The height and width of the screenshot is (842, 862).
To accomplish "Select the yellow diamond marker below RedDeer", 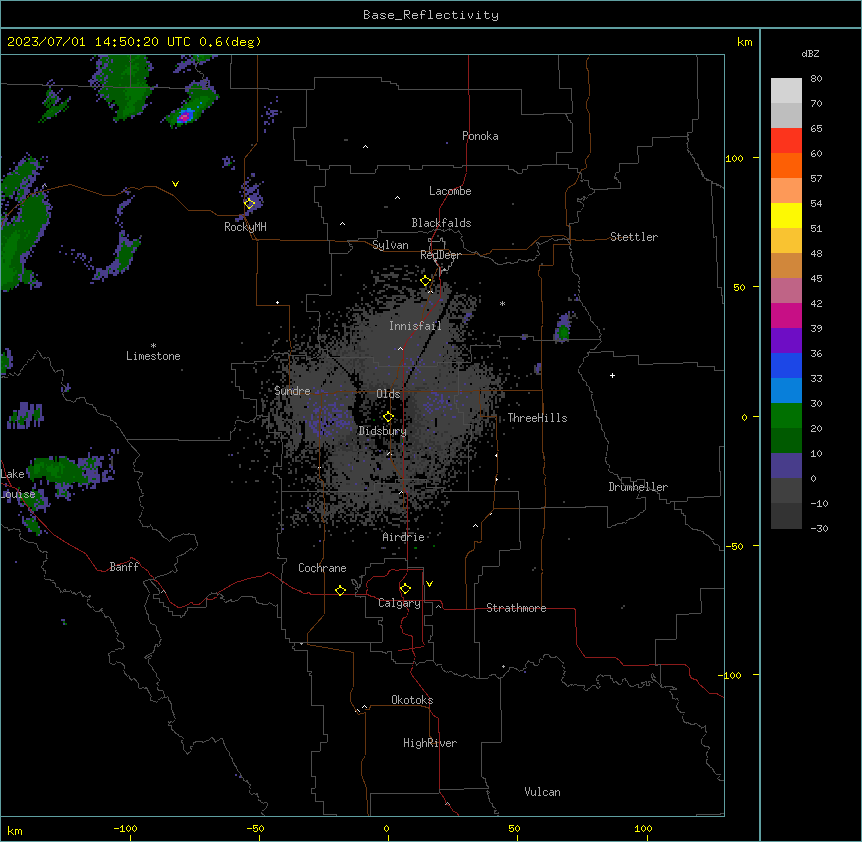I will point(426,281).
